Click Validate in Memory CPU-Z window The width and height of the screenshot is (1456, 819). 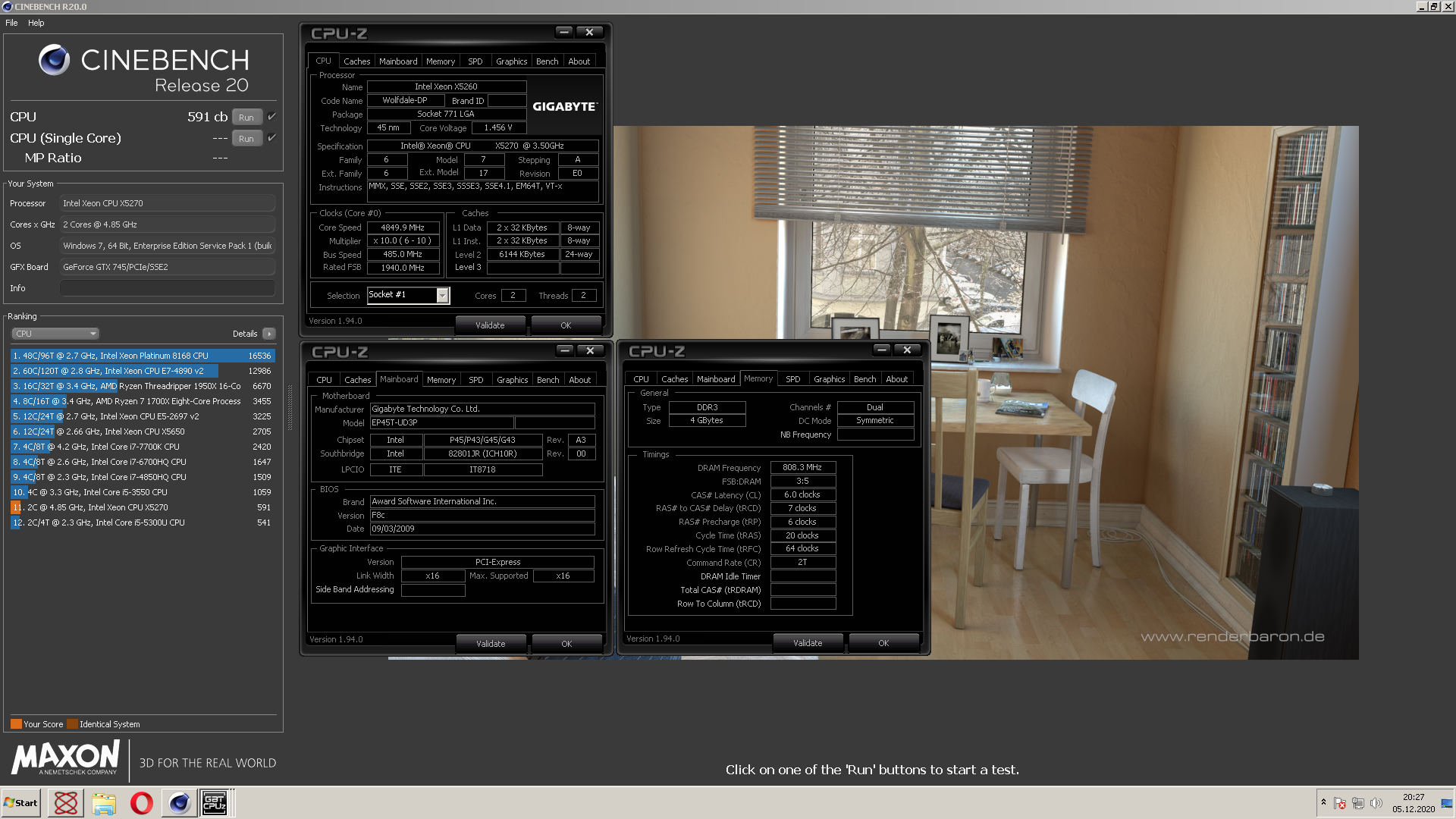pyautogui.click(x=808, y=643)
